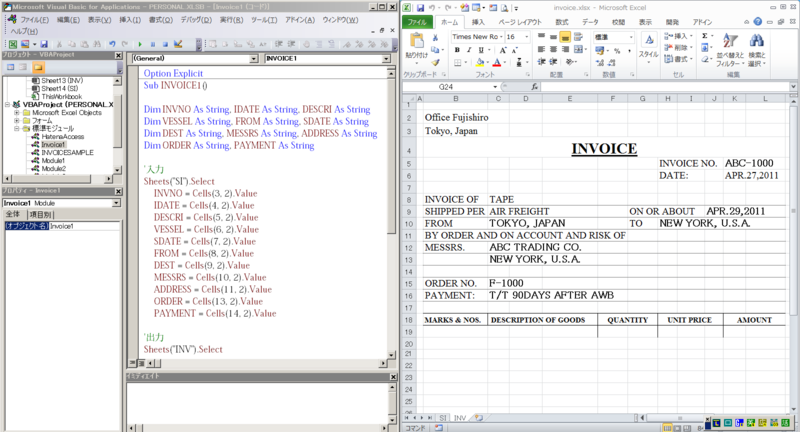Open the number format dropdown

tap(631, 37)
